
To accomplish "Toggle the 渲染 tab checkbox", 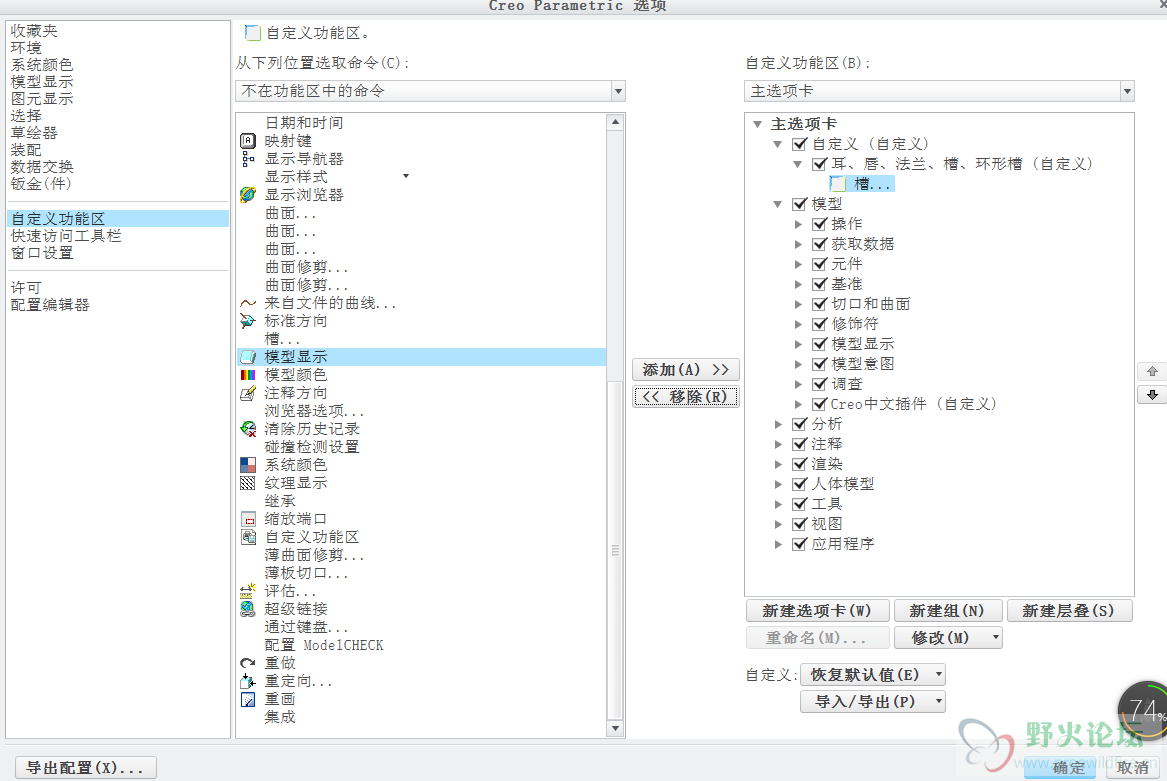I will (x=799, y=464).
